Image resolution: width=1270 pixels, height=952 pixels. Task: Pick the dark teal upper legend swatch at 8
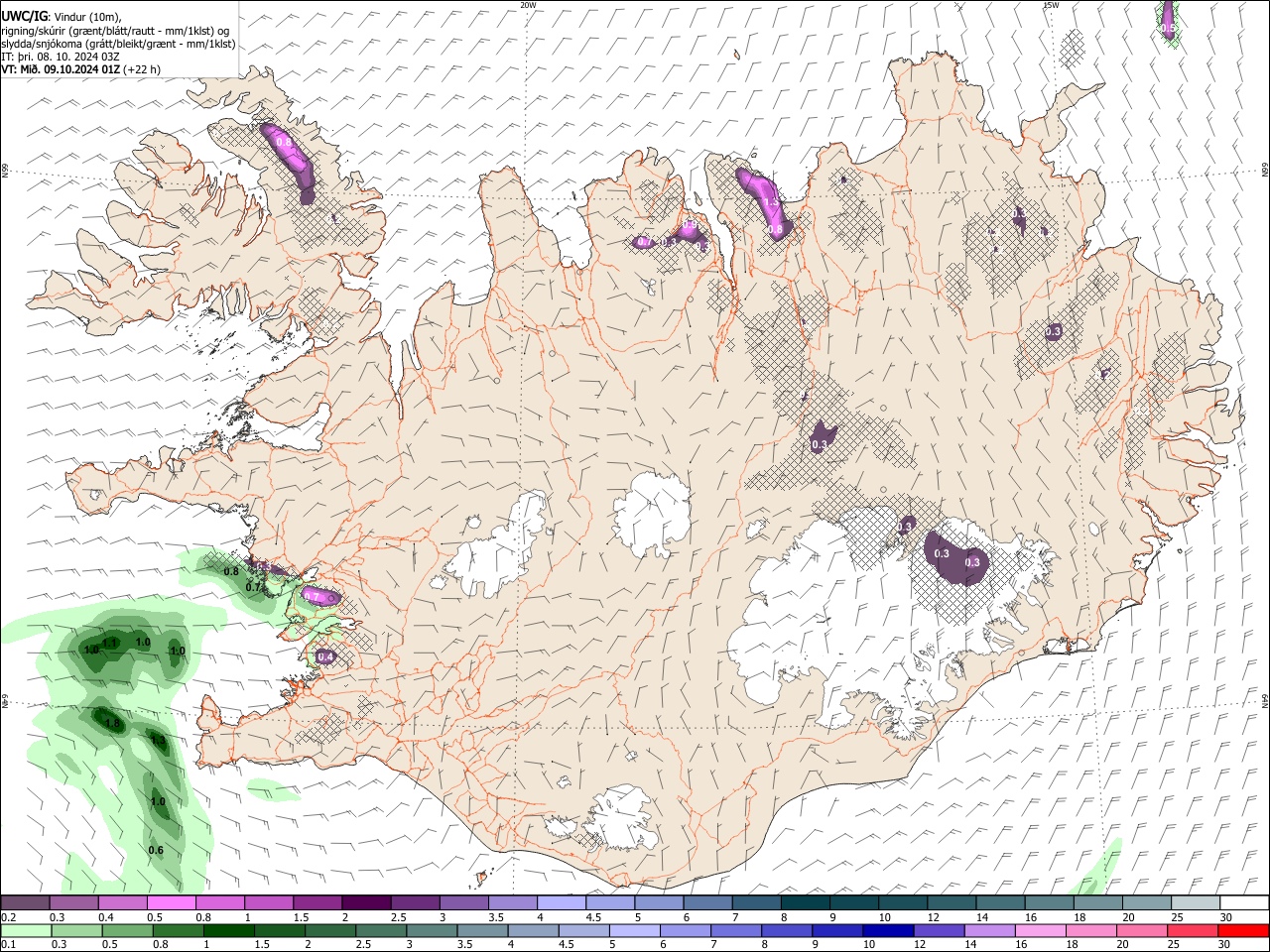click(x=804, y=902)
